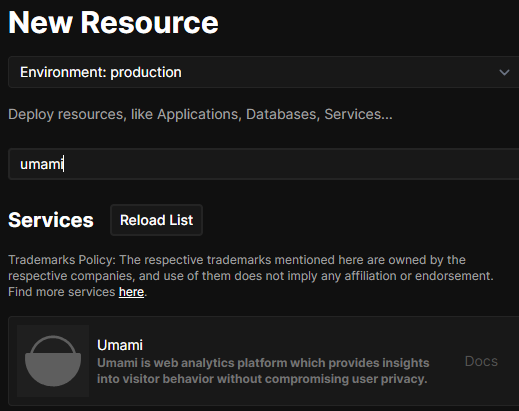Viewport: 519px width, 411px height.
Task: Click the Trademarks Policy notice text
Action: click(251, 276)
